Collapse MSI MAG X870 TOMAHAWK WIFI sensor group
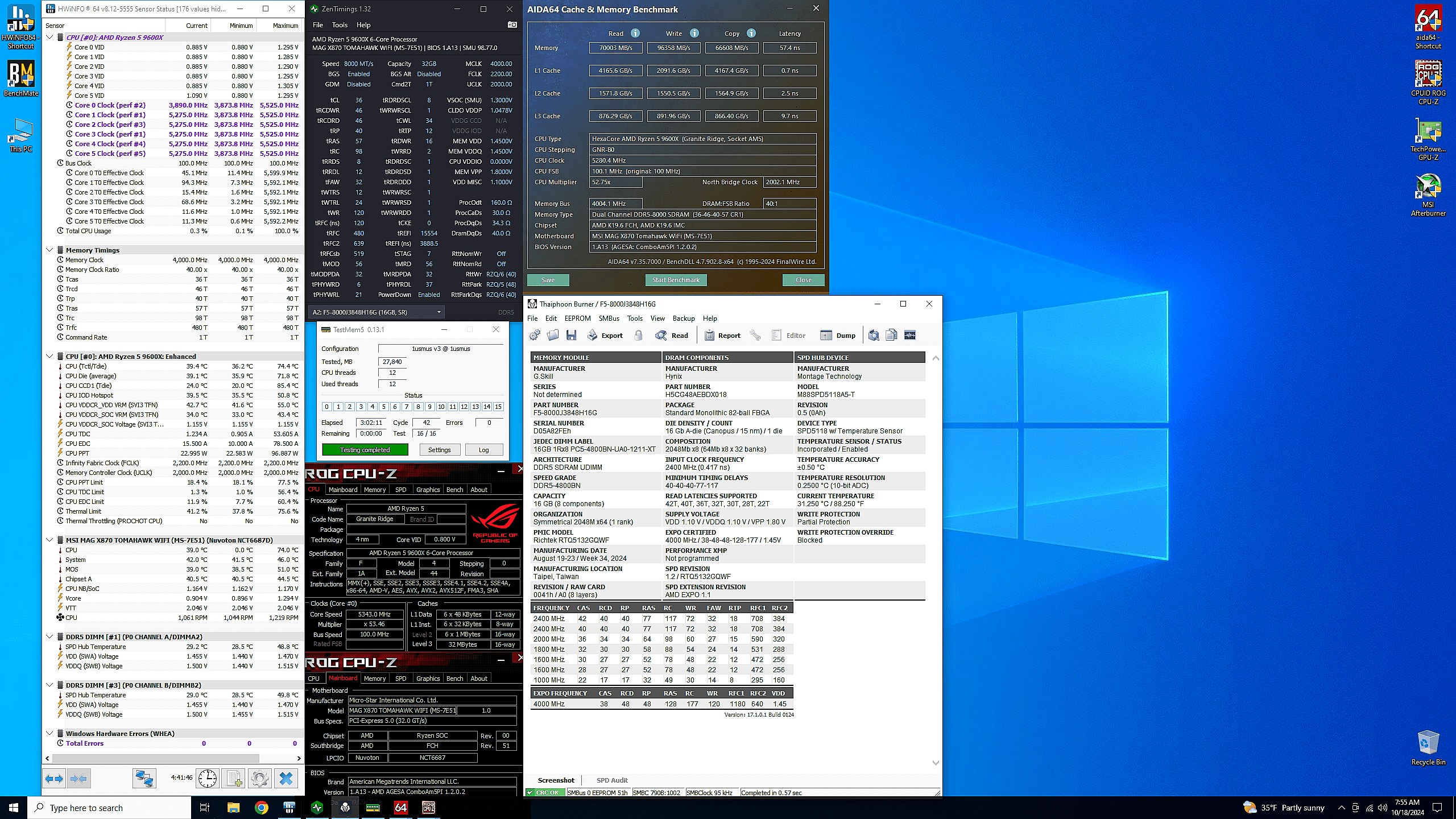1456x819 pixels. pyautogui.click(x=49, y=540)
